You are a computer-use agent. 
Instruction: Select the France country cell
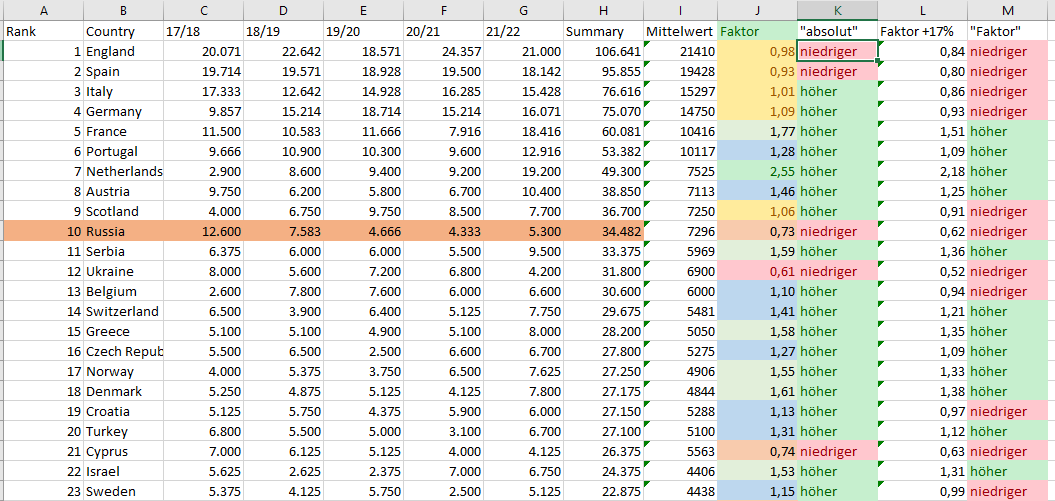tap(124, 132)
